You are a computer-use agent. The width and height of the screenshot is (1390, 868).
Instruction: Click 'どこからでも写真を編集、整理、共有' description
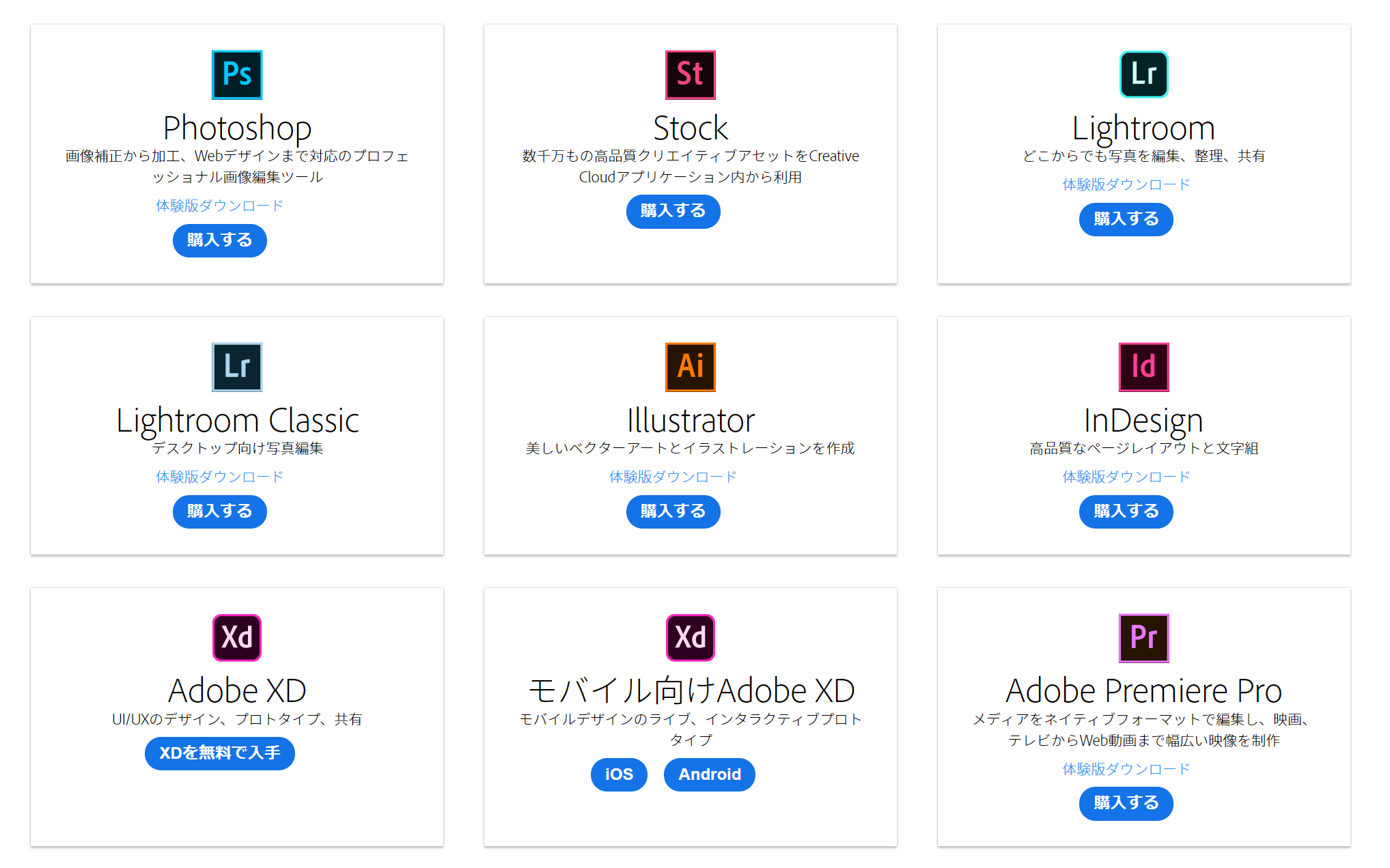point(1144,156)
